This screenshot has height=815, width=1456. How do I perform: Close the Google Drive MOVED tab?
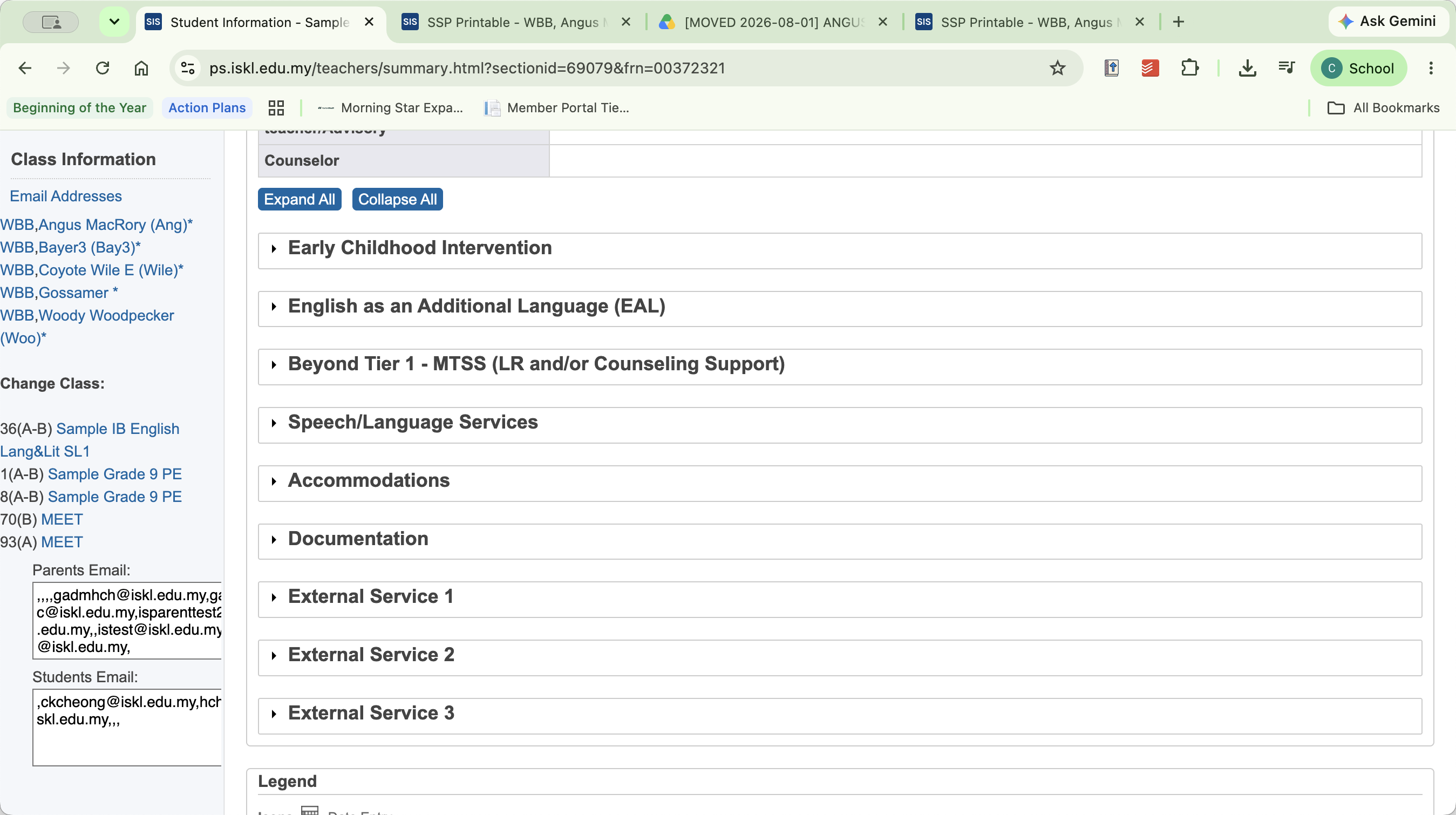(883, 22)
